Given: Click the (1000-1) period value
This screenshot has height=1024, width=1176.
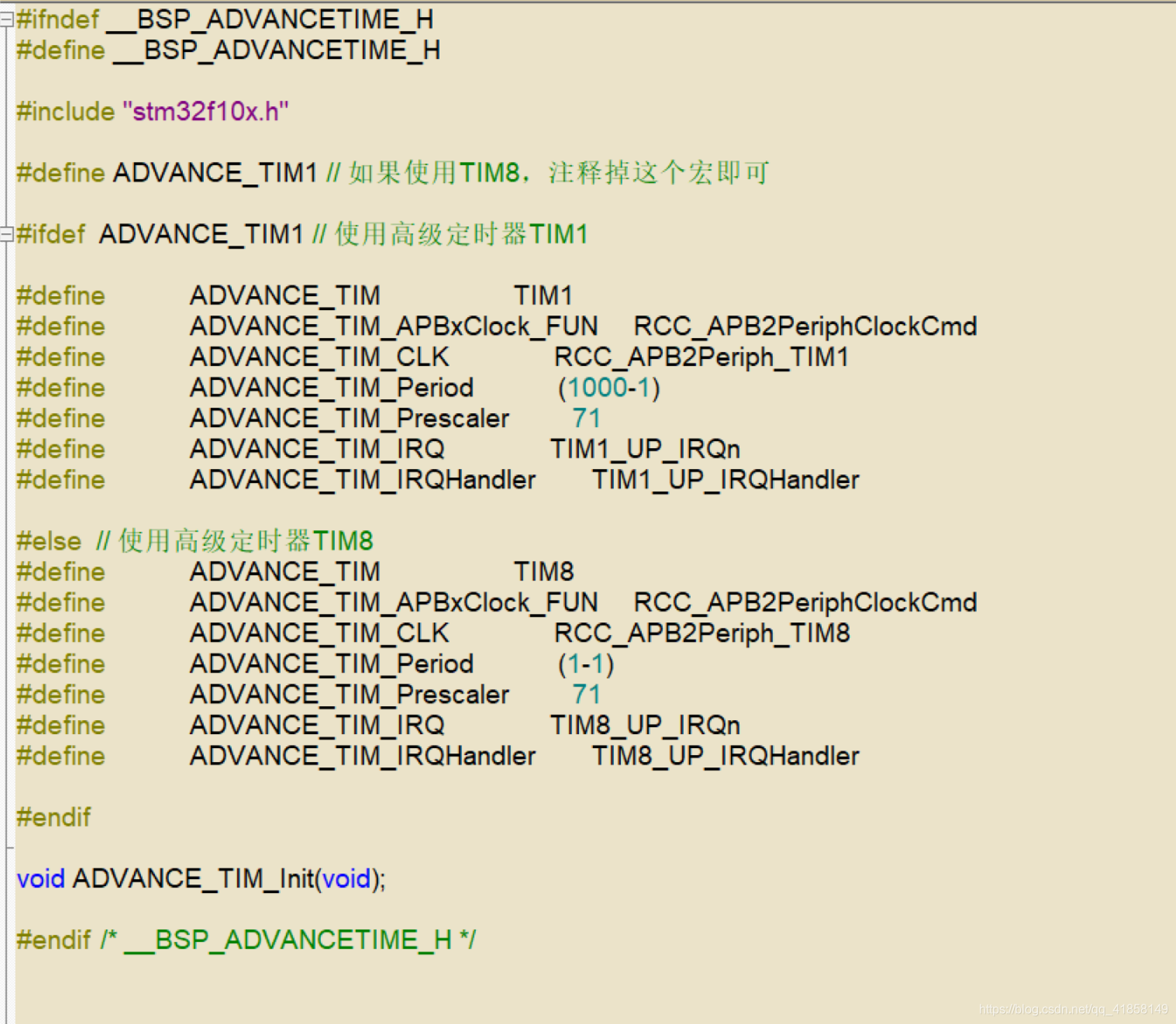Looking at the screenshot, I should [609, 388].
